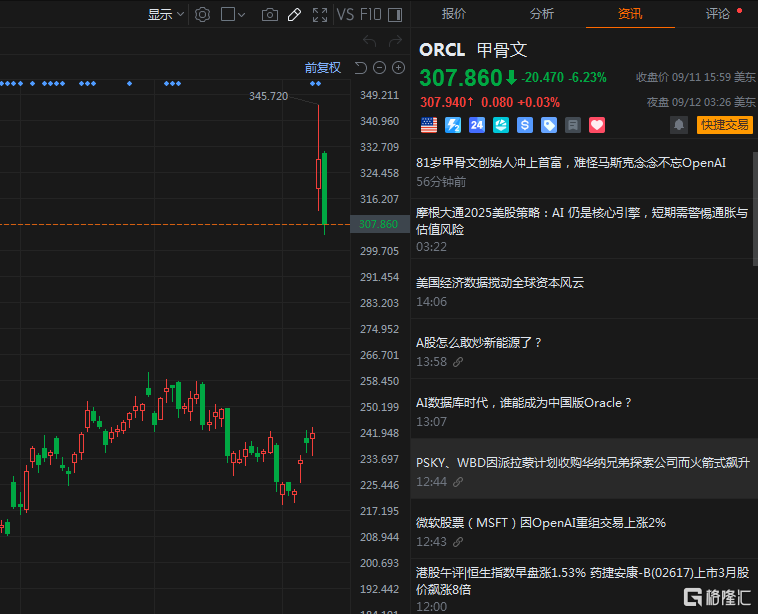The image size is (758, 614).
Task: Open the 评论 comments tab
Action: [x=718, y=14]
